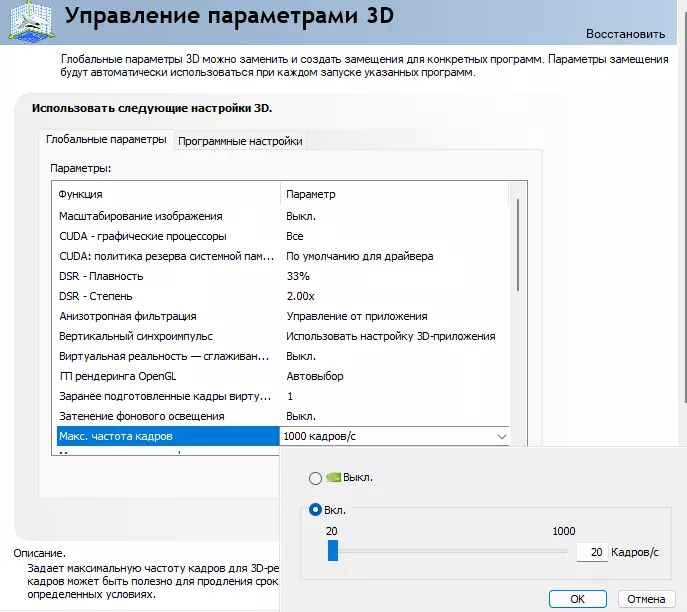Image resolution: width=687 pixels, height=612 pixels.
Task: Select Затенение фонового освещения row
Action: (283, 416)
